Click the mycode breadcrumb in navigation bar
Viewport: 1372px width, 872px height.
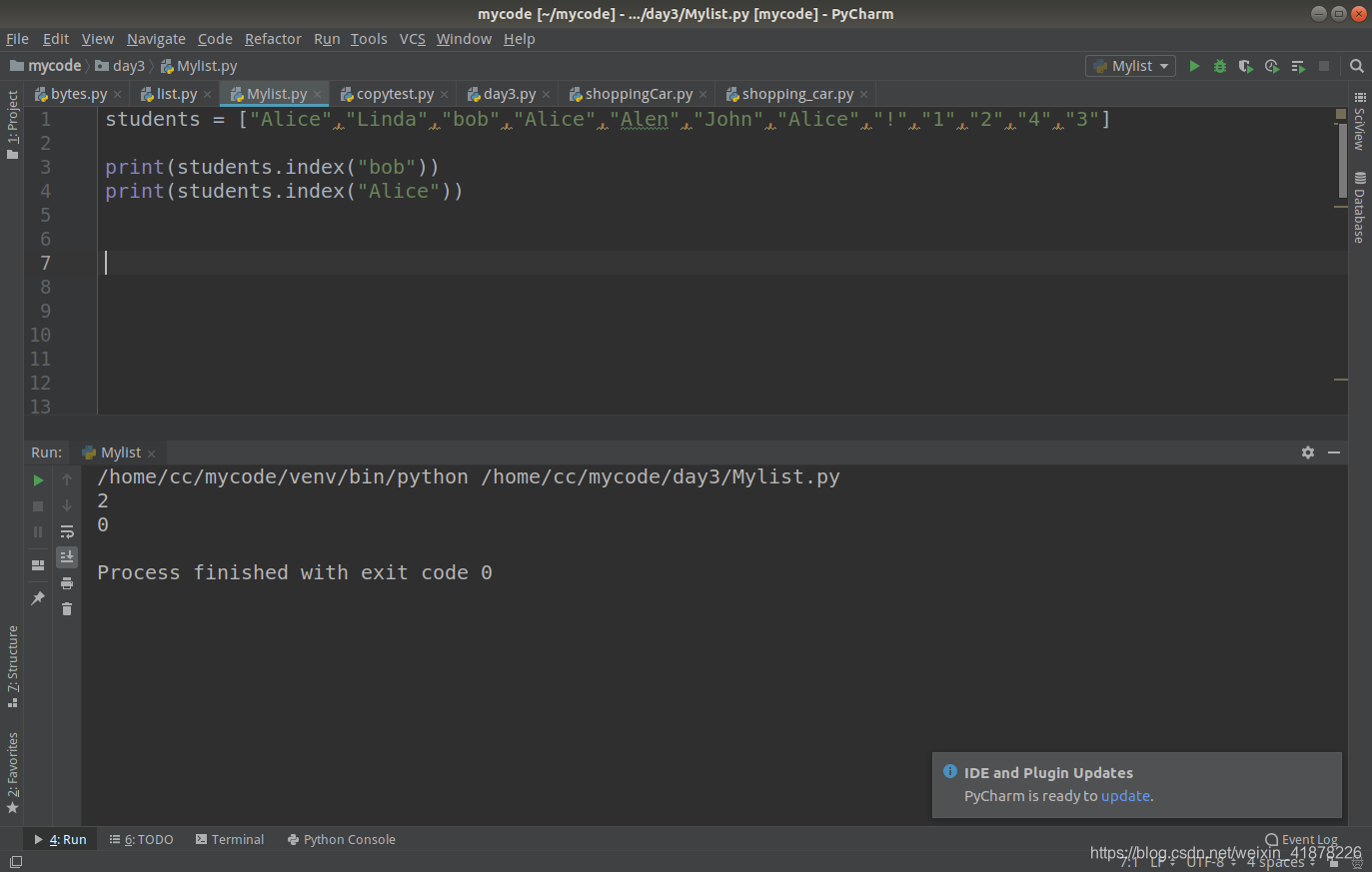point(45,66)
